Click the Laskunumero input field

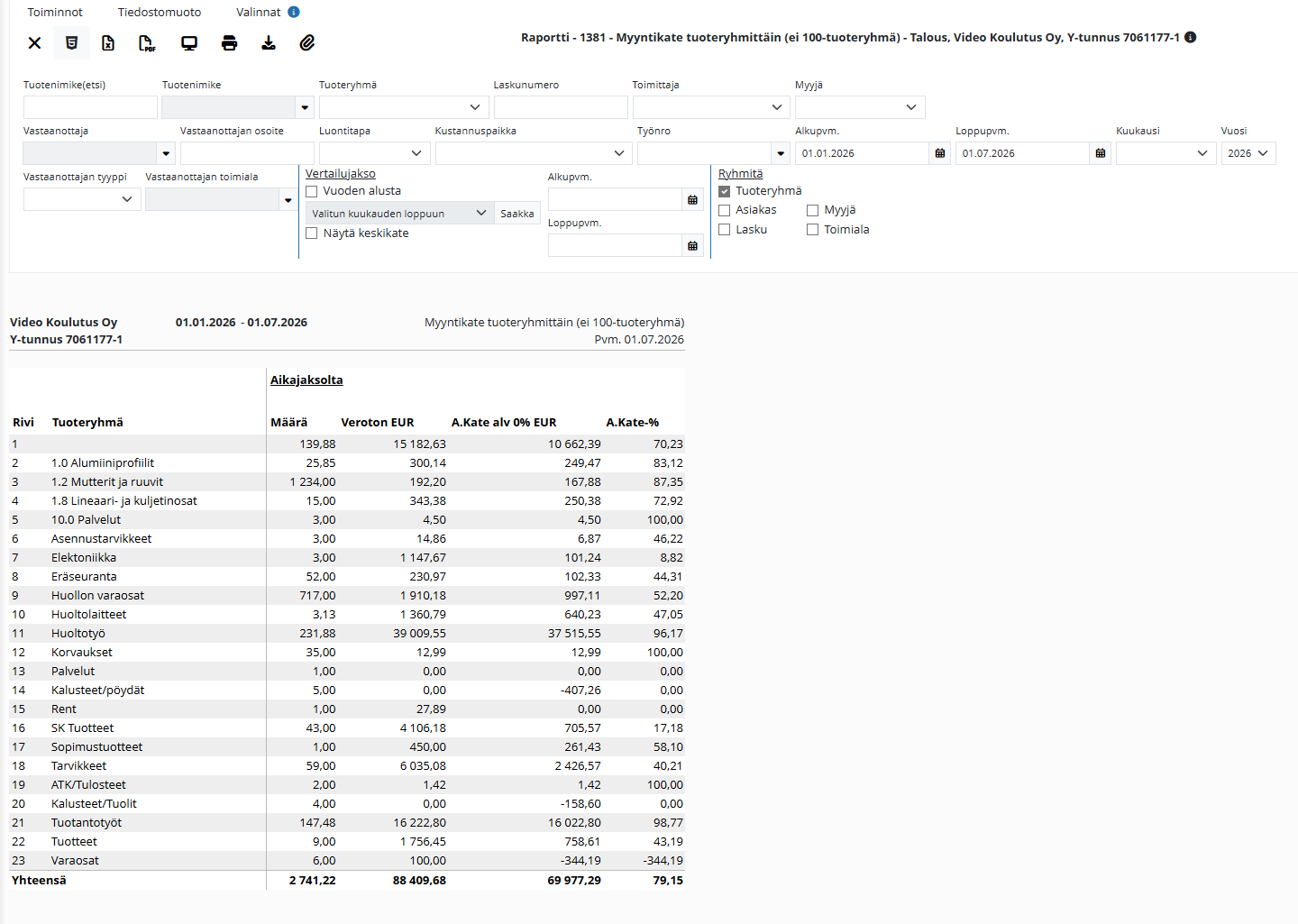pos(561,107)
